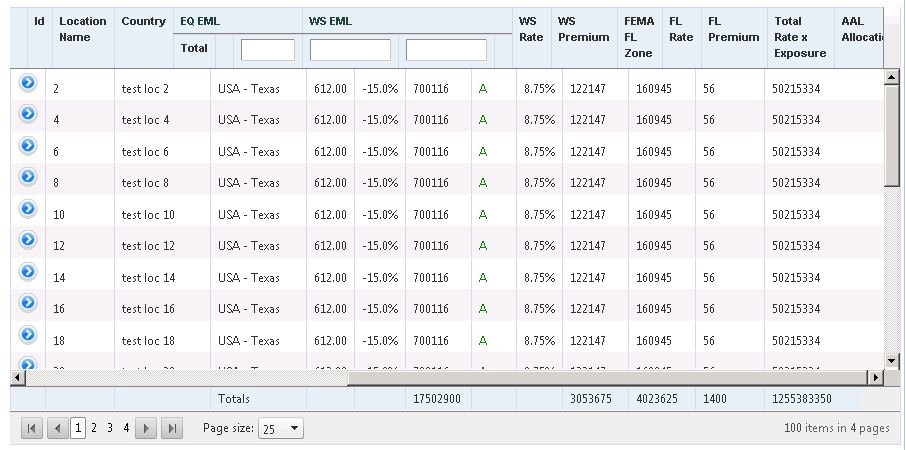Go to page 4 of the grid
The image size is (906, 450).
pos(126,428)
